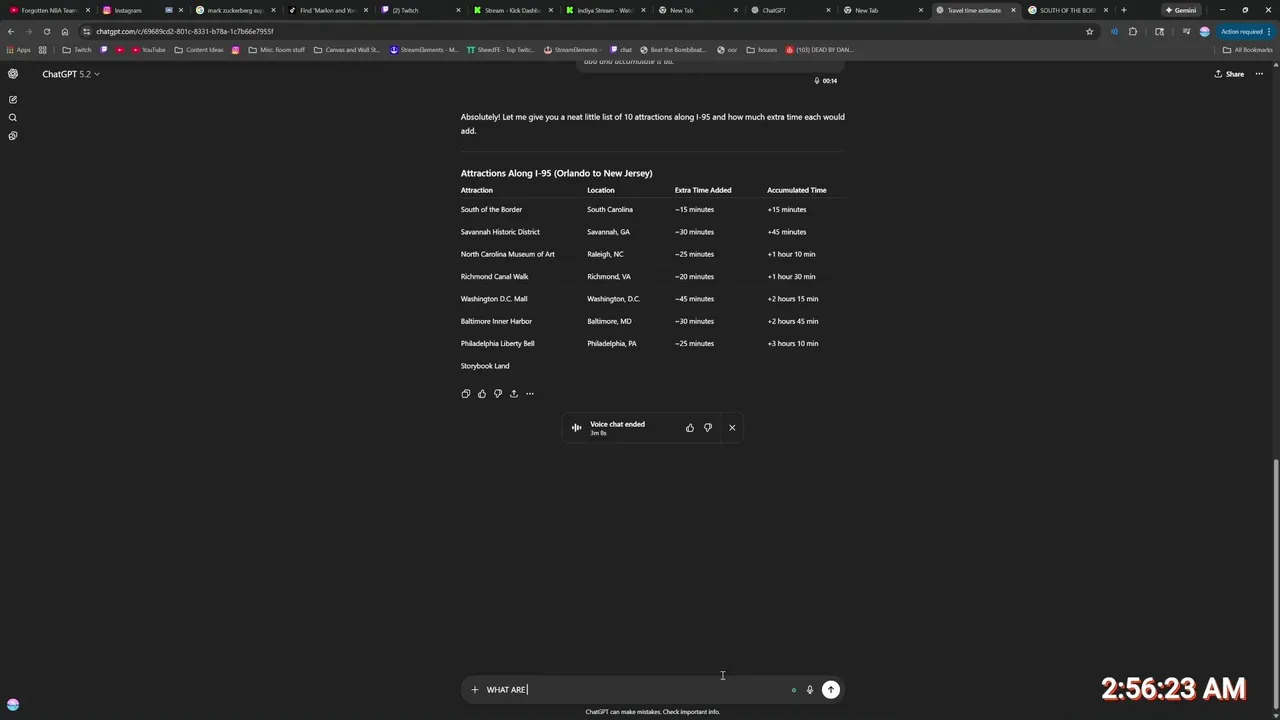Click the Accumulated Time column header

coord(797,190)
